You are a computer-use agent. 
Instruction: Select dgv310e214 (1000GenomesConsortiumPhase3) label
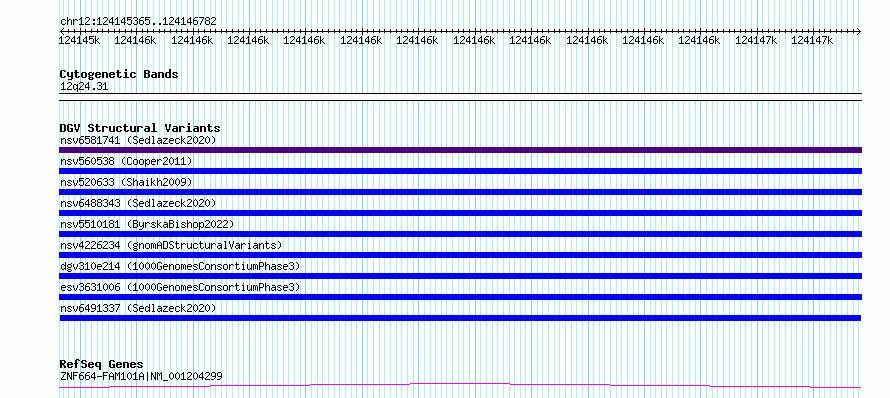180,266
